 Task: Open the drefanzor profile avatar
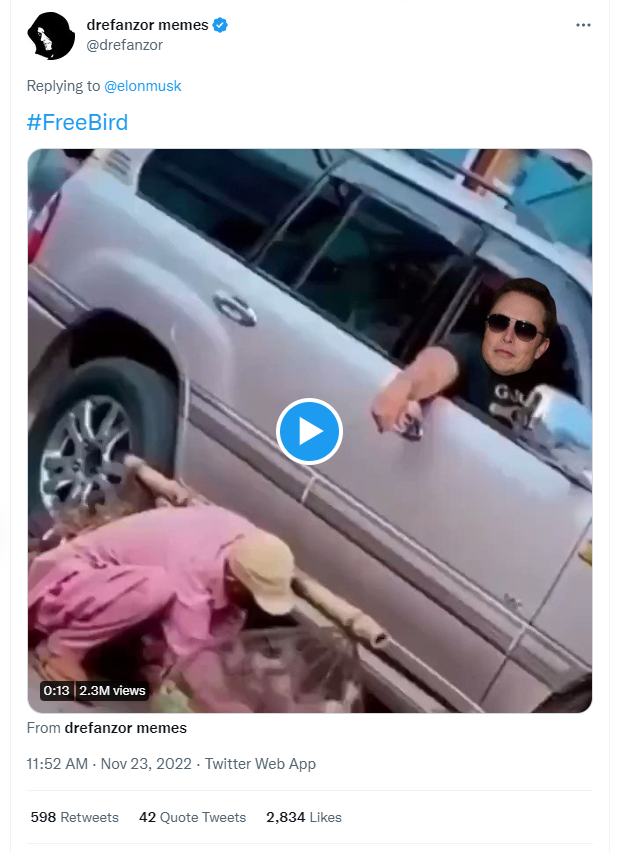point(51,36)
